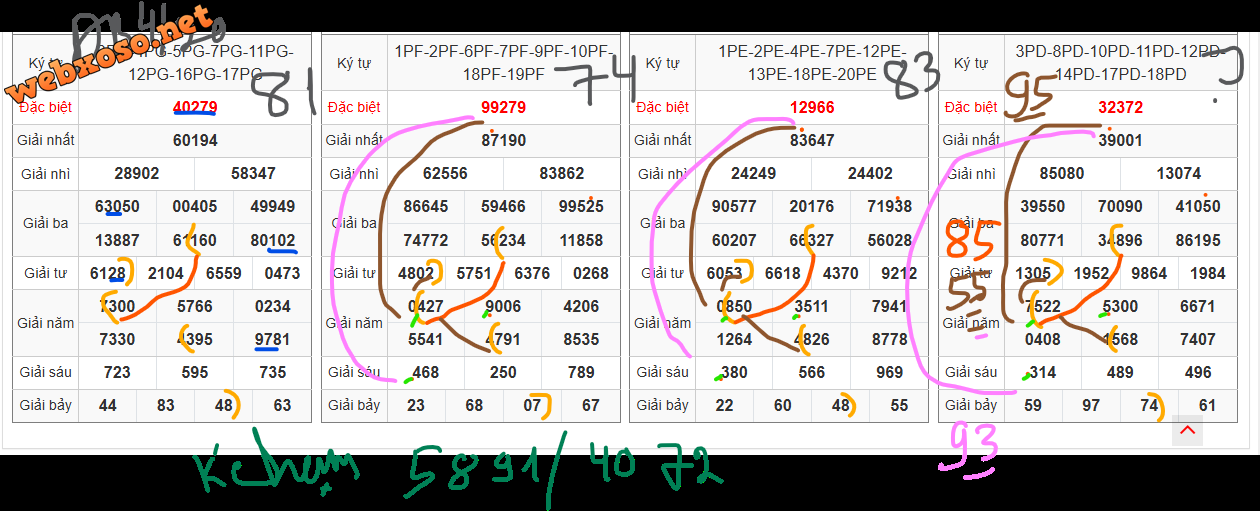The width and height of the screenshot is (1260, 511).
Task: Click the code row starting with 1PF-2PF-6PF
Action: [x=503, y=63]
